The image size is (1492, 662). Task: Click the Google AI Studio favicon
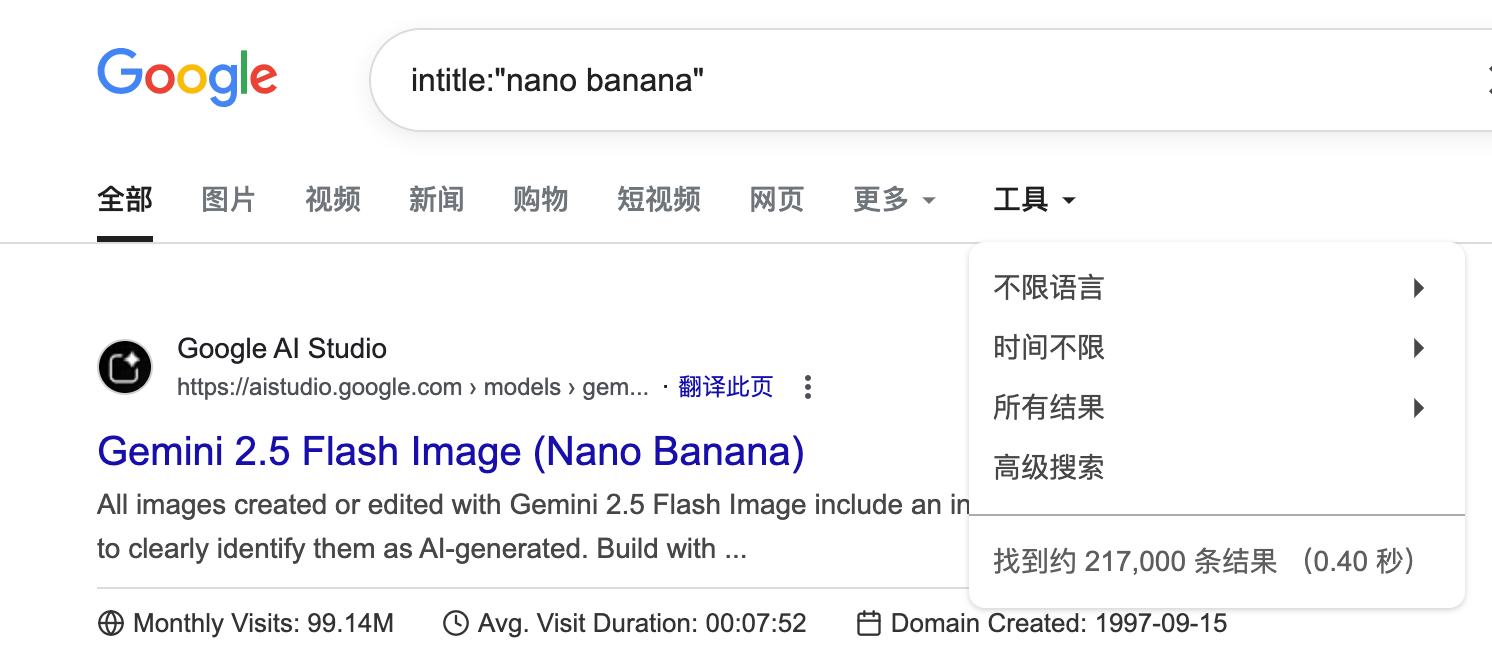click(125, 367)
